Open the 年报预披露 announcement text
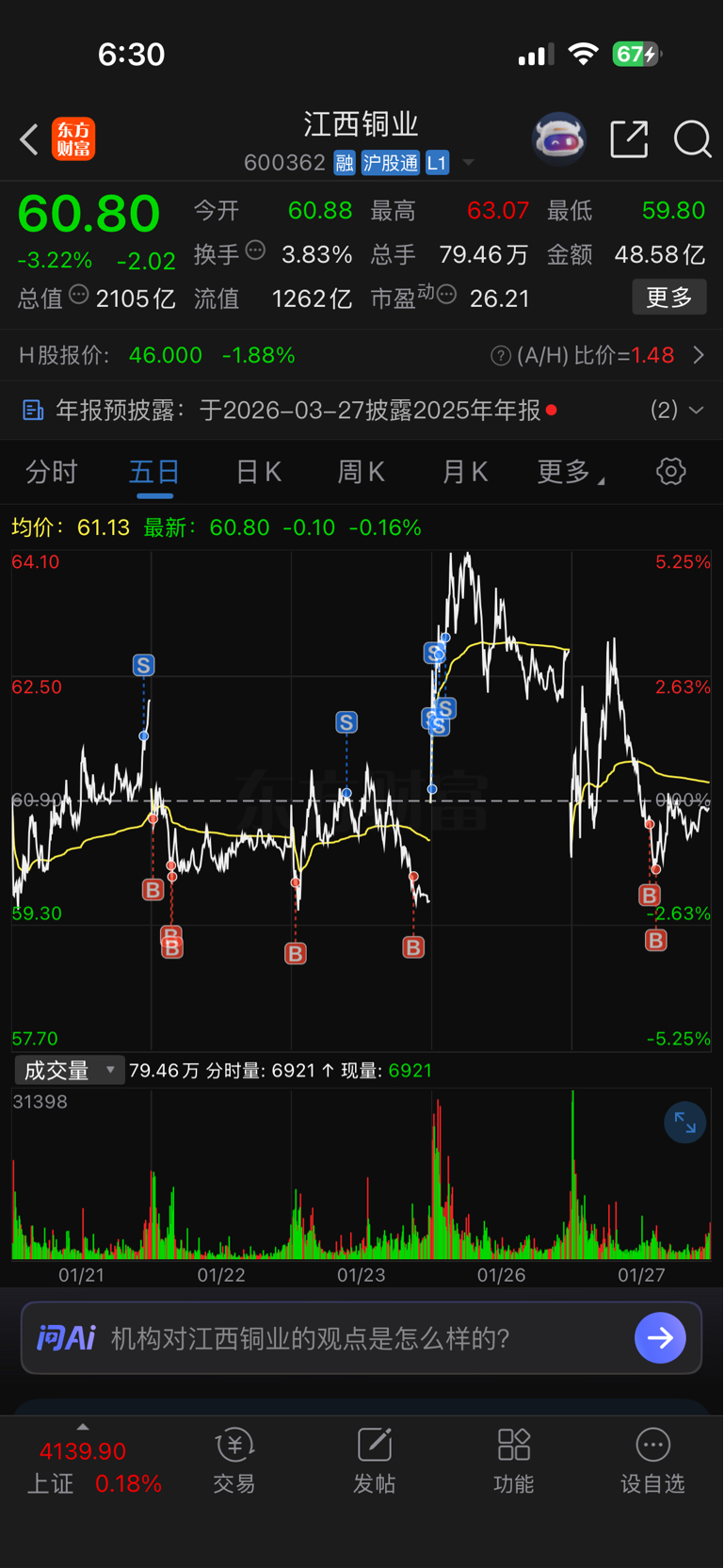Screen dimensions: 724x1568 point(298,410)
